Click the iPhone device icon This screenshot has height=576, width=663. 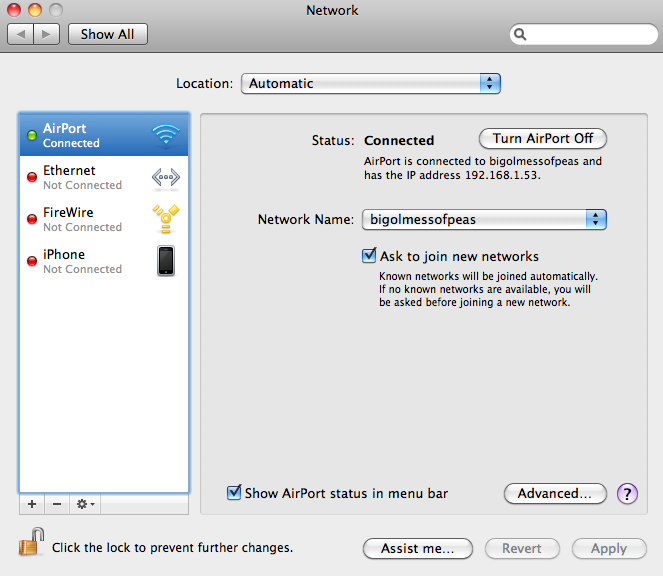166,261
